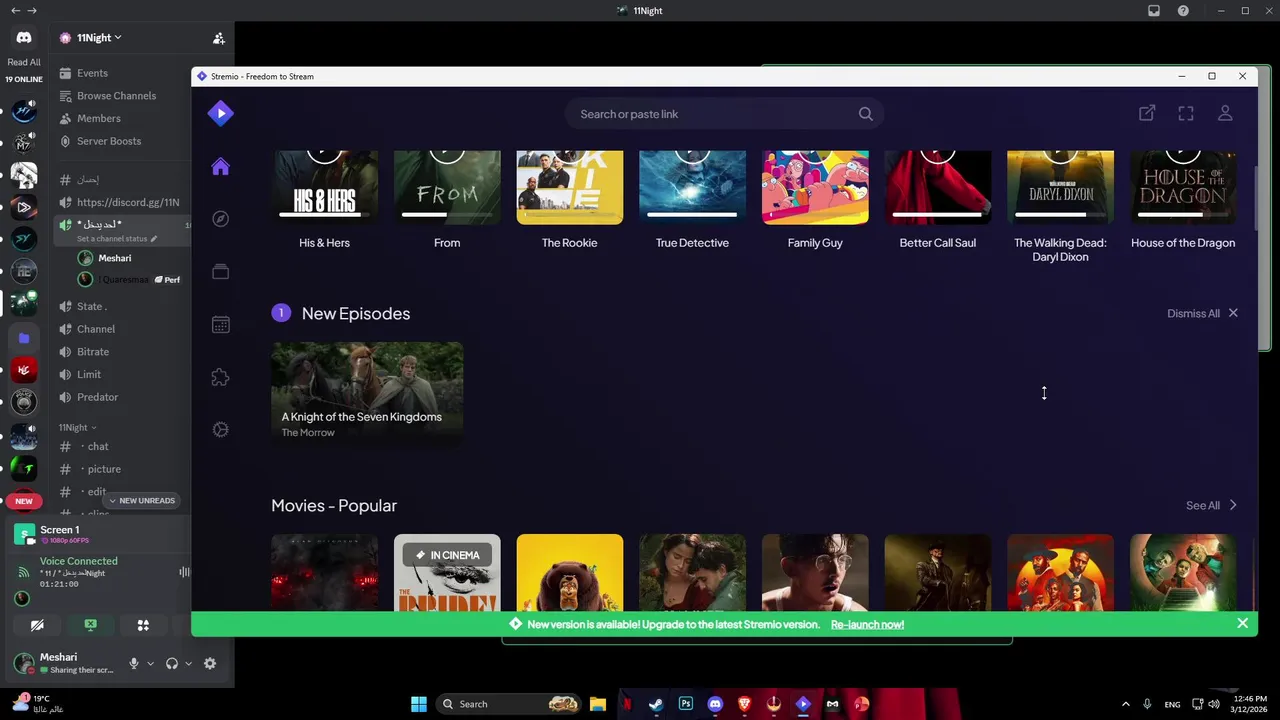Click the open-external-link icon in Stremio header

(1147, 114)
